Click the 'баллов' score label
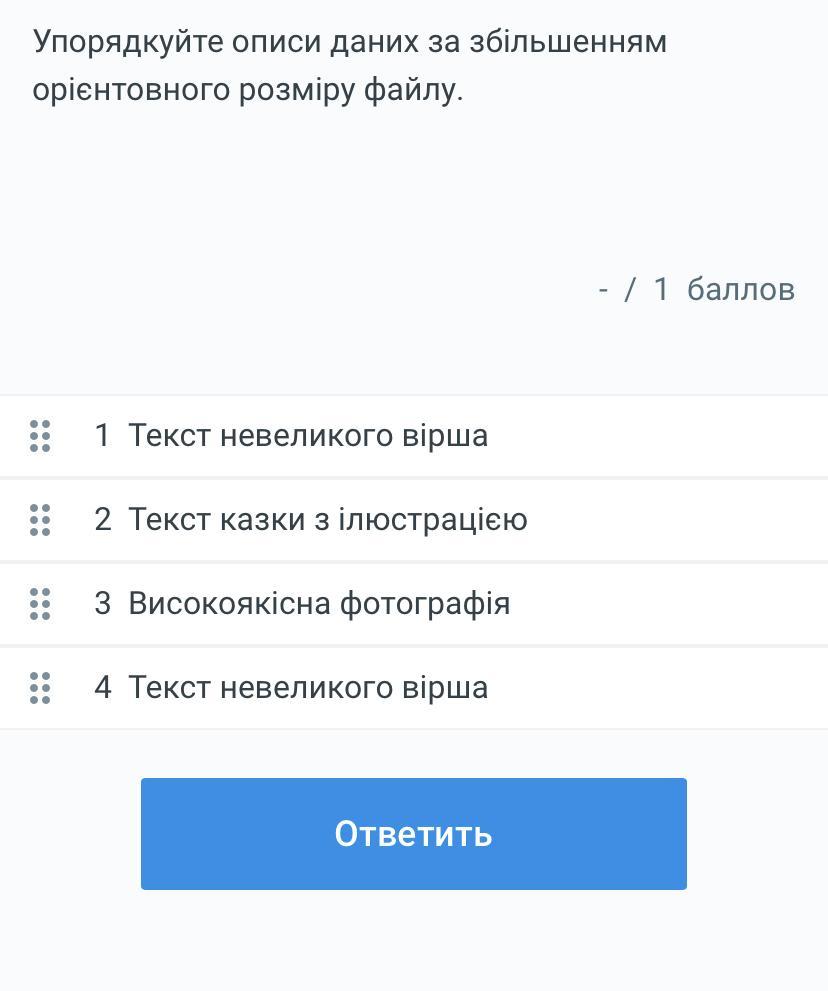828x991 pixels. click(x=741, y=289)
